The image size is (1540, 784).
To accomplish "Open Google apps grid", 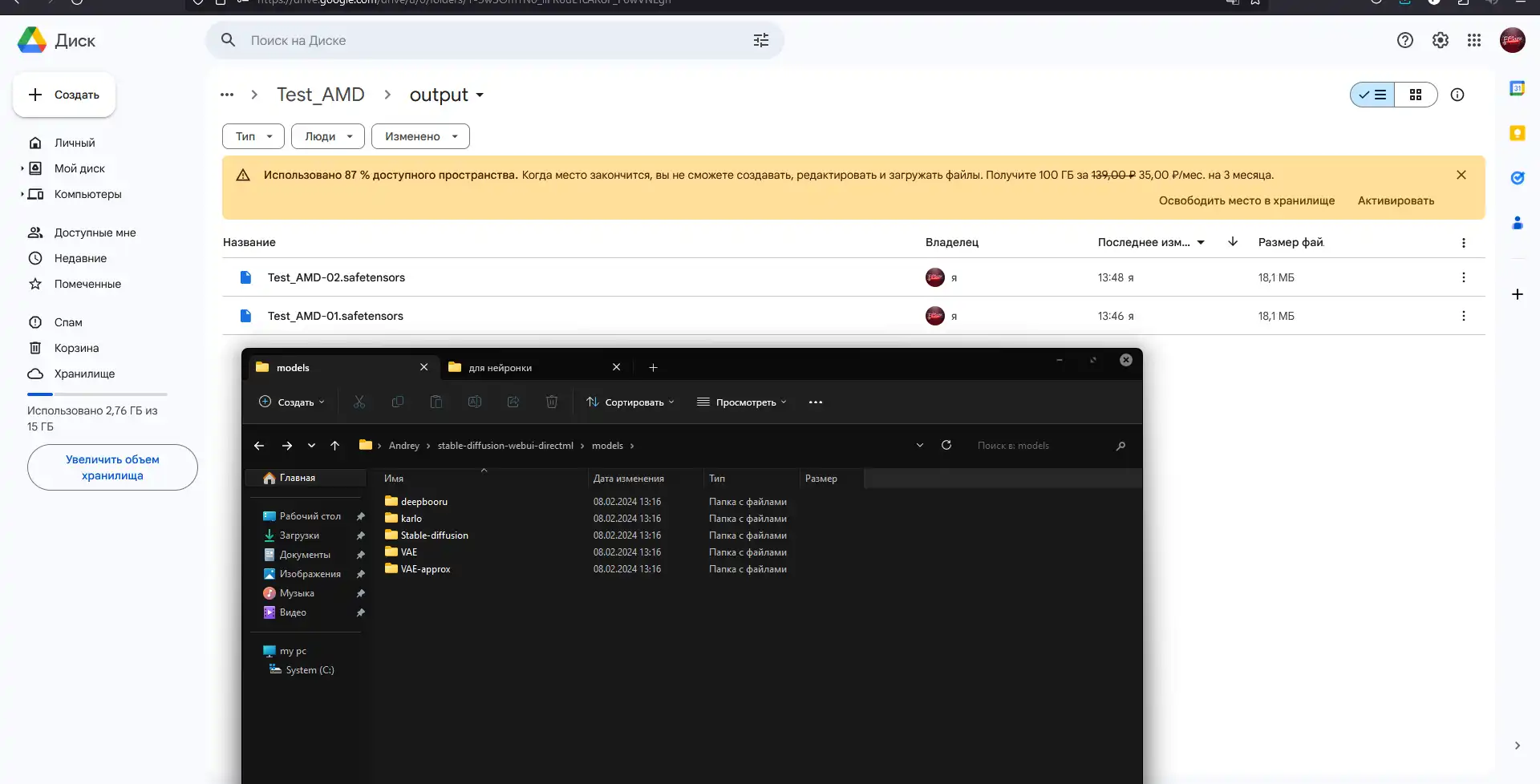I will (x=1474, y=40).
